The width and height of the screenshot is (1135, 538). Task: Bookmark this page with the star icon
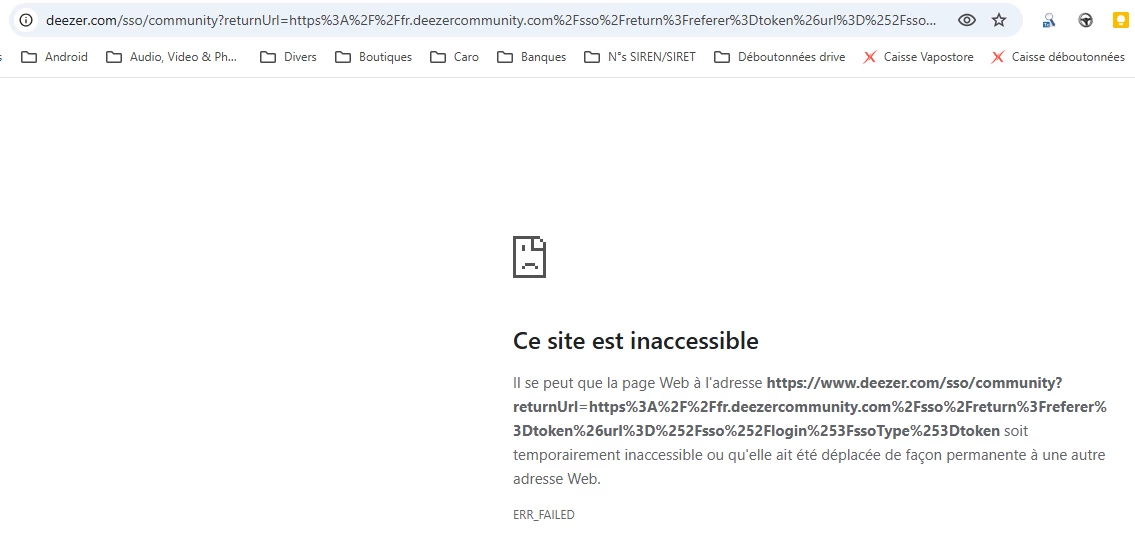click(x=999, y=20)
